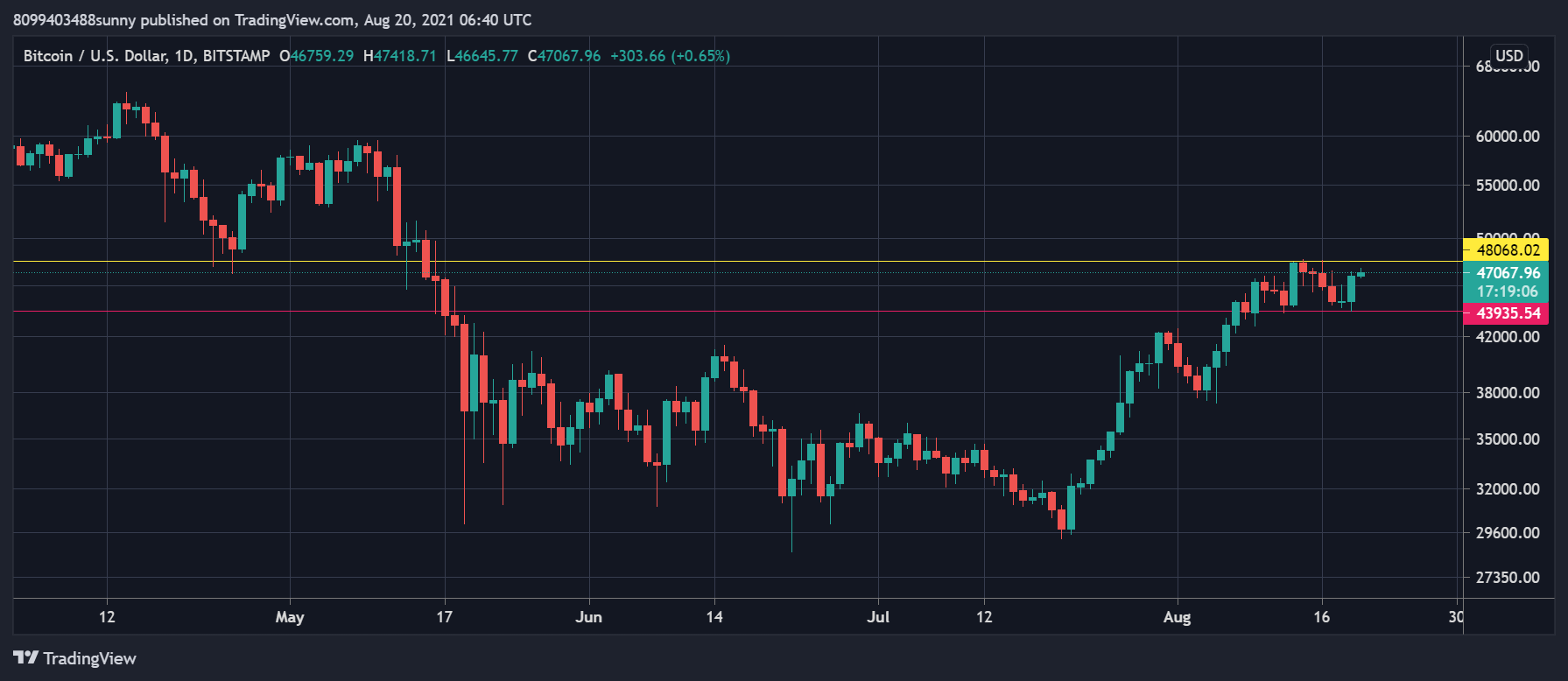Click the 38000.00 price axis label
The height and width of the screenshot is (681, 1568).
click(1508, 393)
